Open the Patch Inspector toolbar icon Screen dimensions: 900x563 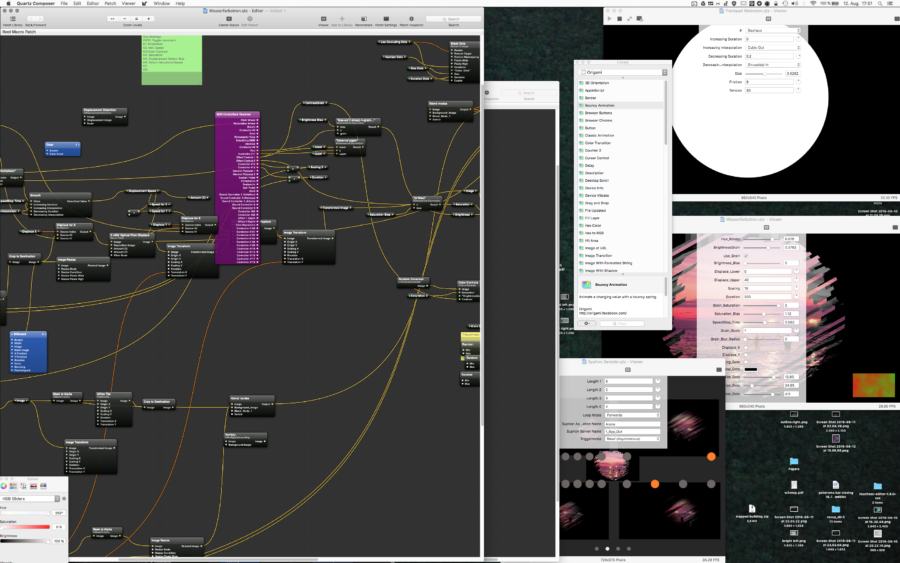411,19
